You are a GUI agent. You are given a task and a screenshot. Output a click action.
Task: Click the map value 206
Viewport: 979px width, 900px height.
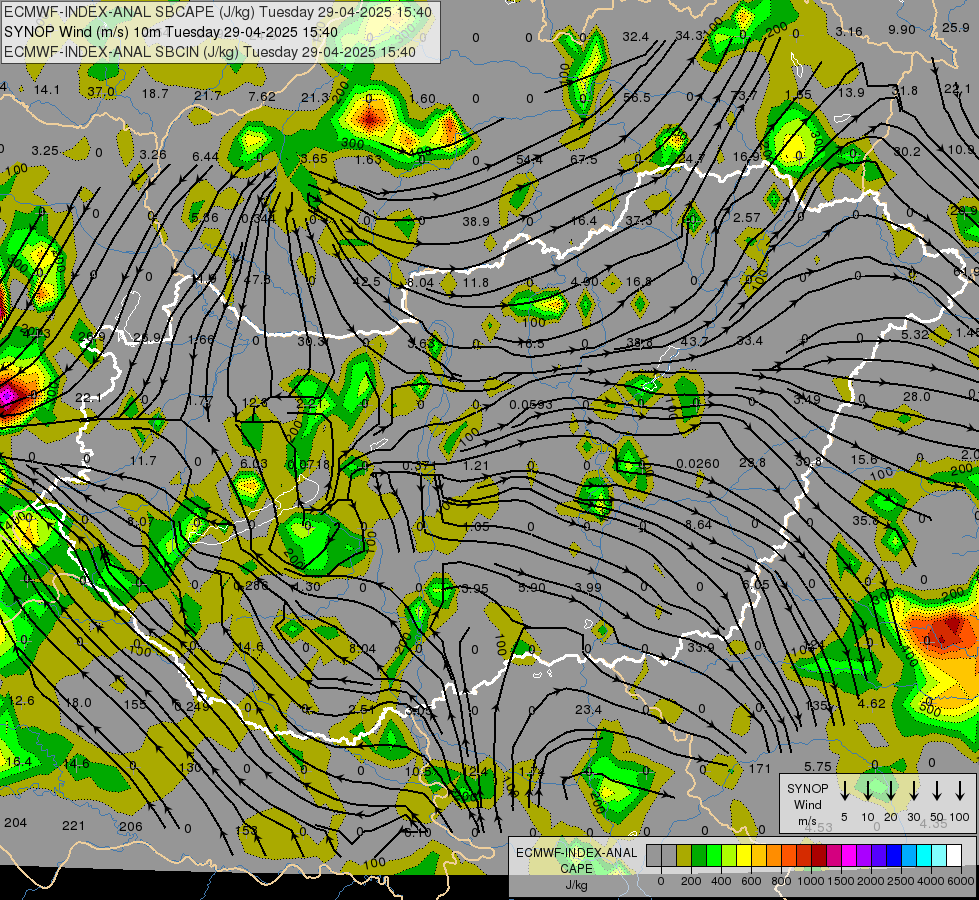click(x=130, y=826)
